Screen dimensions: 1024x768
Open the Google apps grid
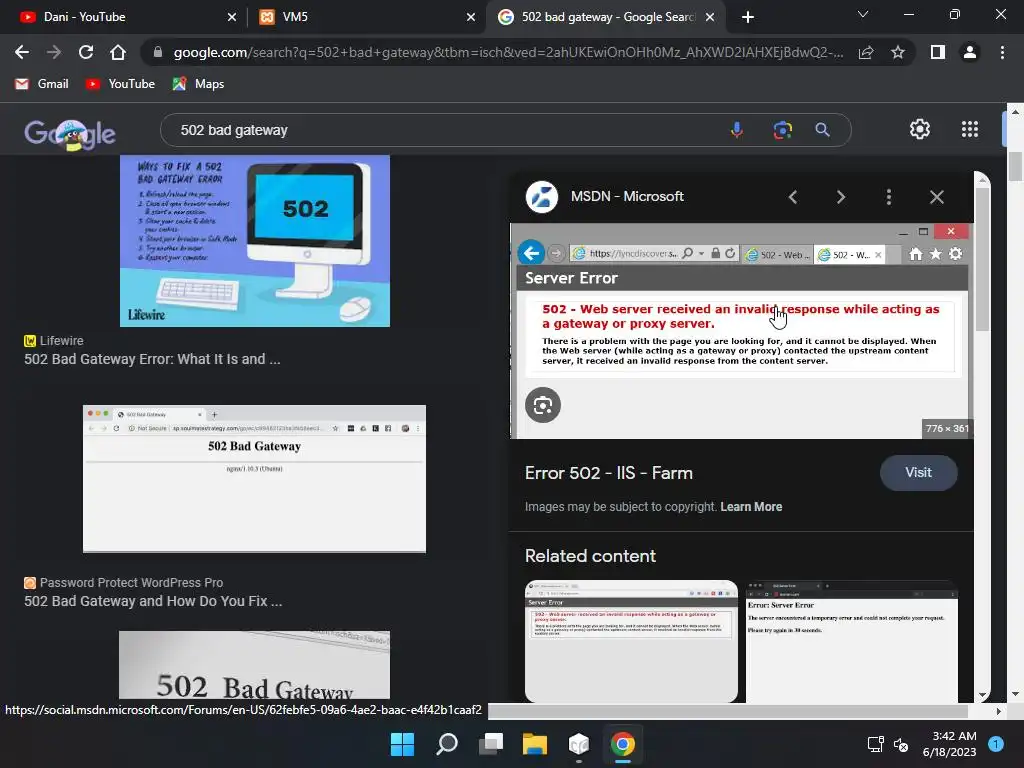tap(970, 129)
